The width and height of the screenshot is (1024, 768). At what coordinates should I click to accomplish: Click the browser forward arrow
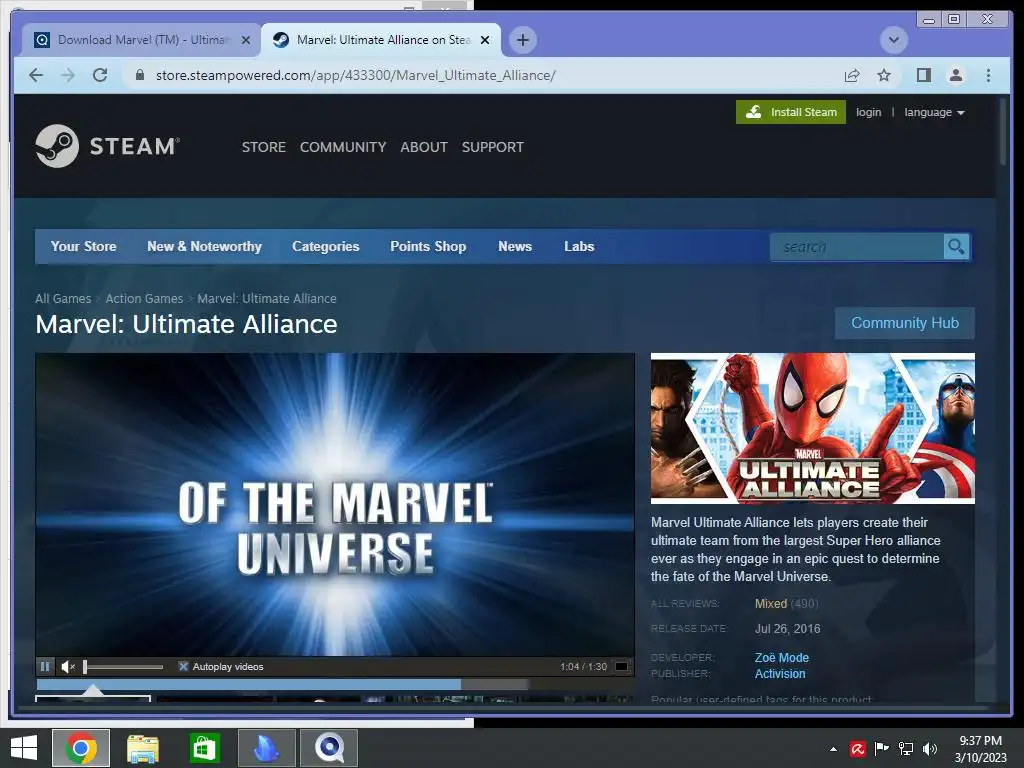[68, 75]
